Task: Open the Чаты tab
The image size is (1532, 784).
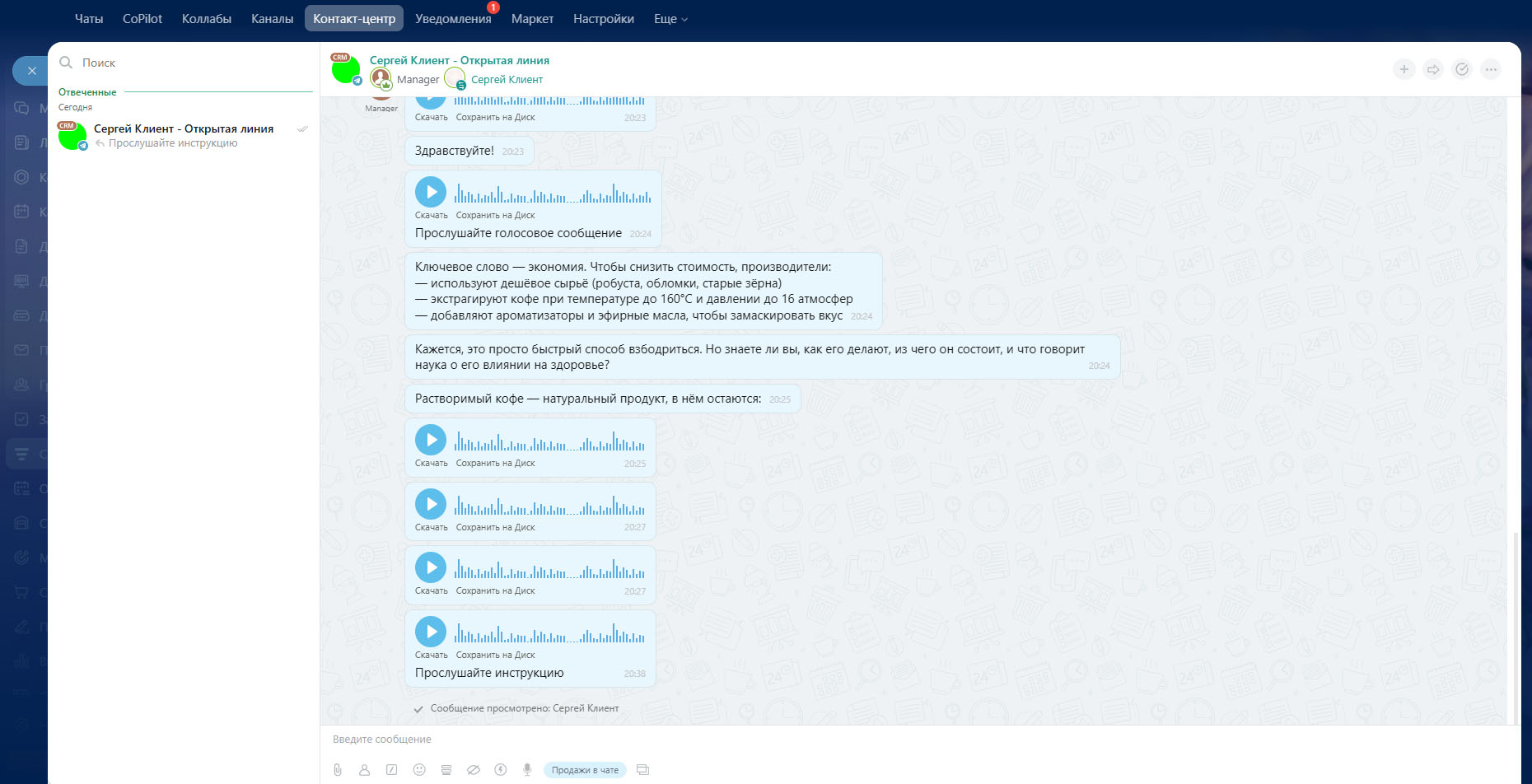Action: [x=89, y=18]
